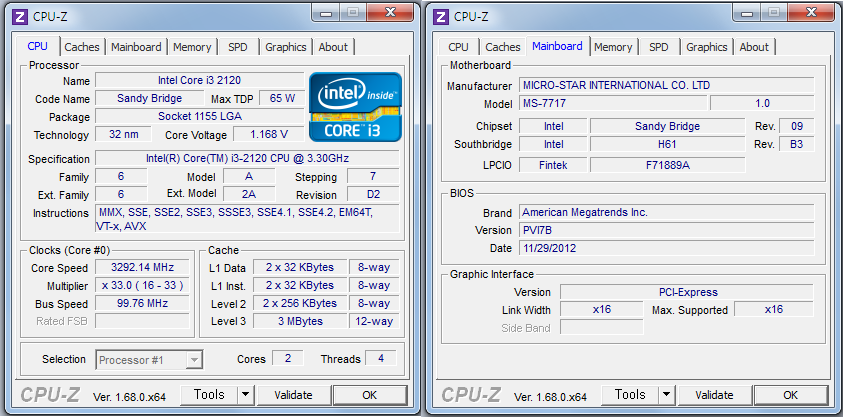Image resolution: width=843 pixels, height=417 pixels.
Task: Expand Tools dropdown arrow in left window
Action: tap(246, 395)
